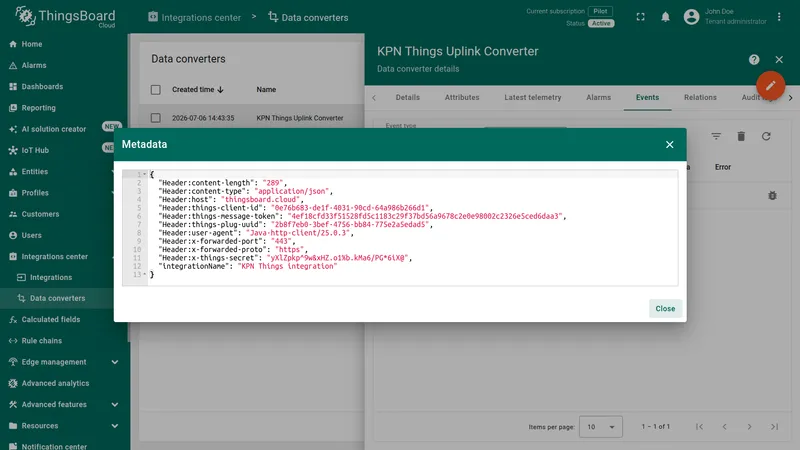800x450 pixels.
Task: Click the Advanced analytics sidebar icon
Action: pos(13,384)
